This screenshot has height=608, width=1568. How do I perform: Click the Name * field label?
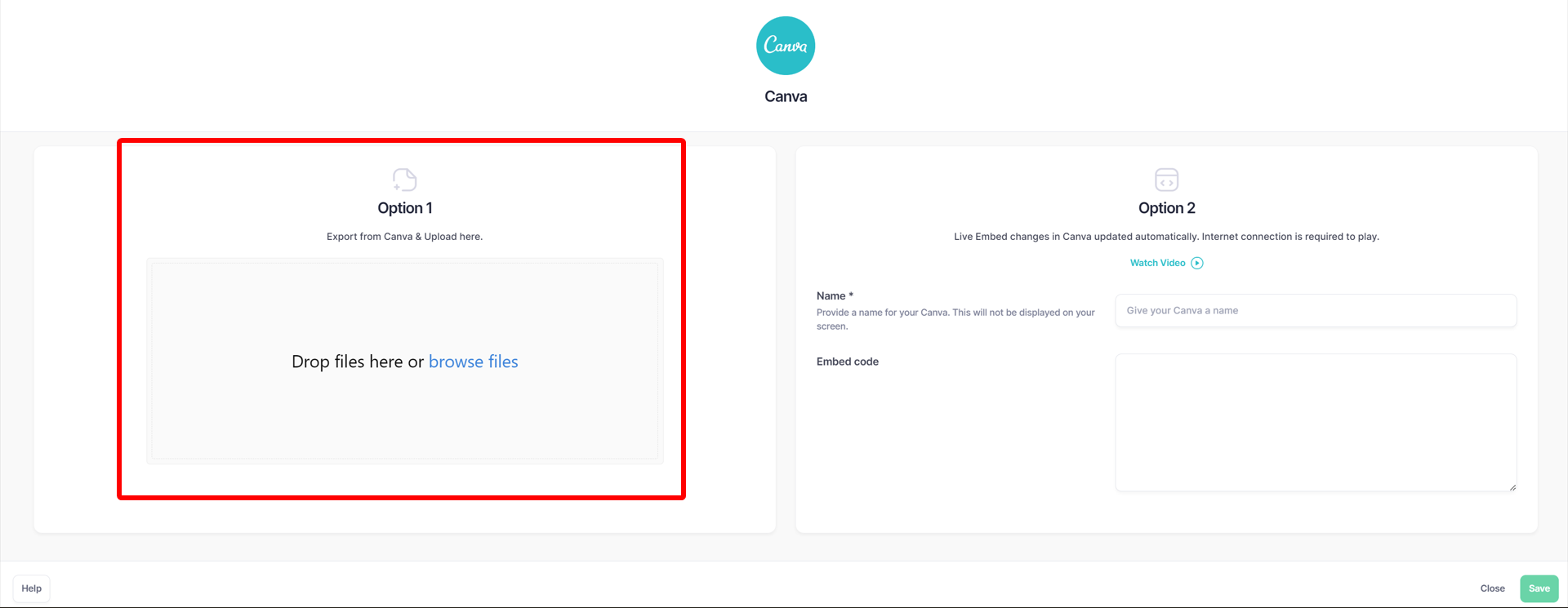click(835, 296)
